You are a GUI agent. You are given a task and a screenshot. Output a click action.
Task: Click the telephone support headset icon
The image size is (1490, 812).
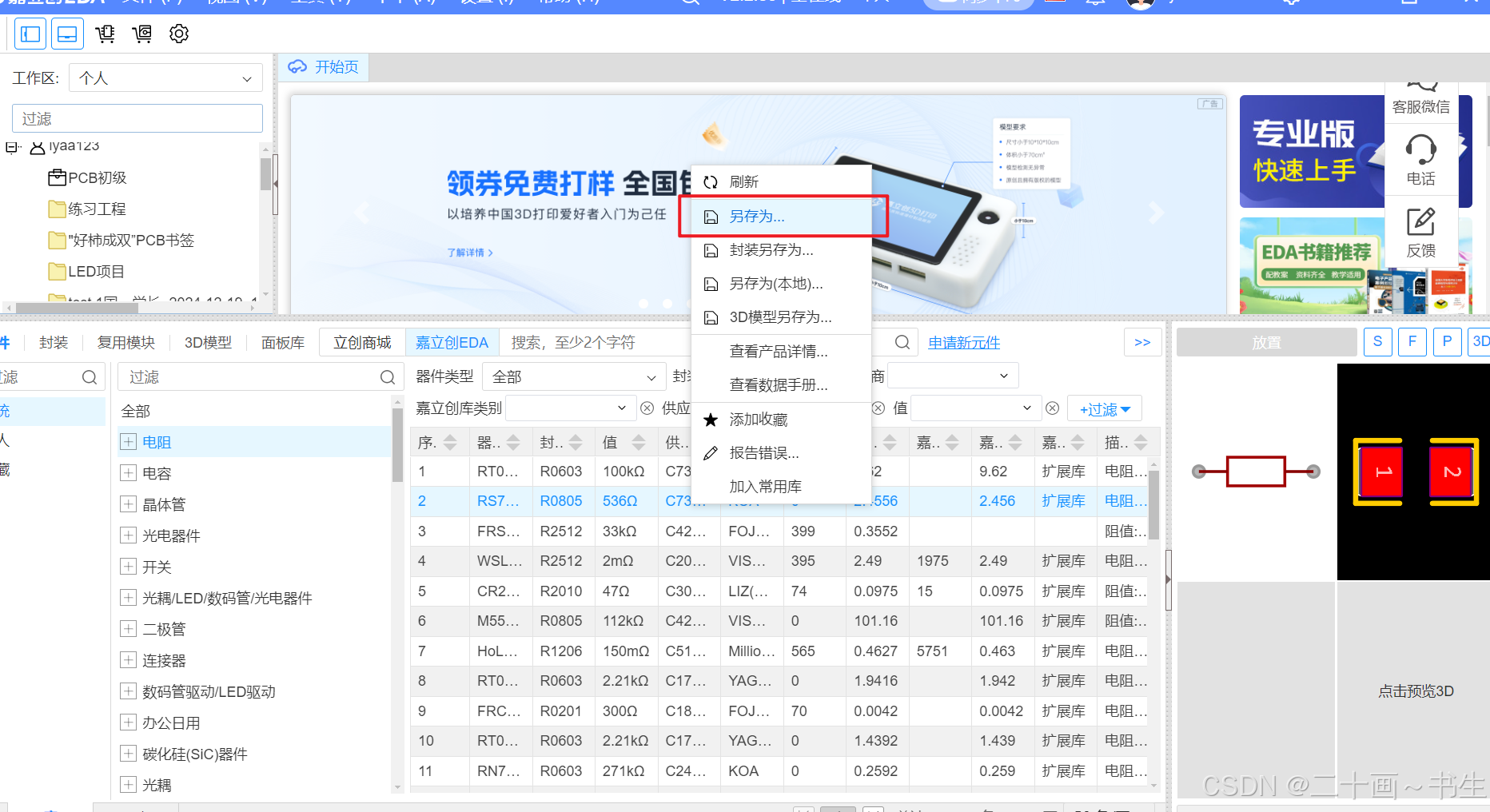(x=1420, y=149)
